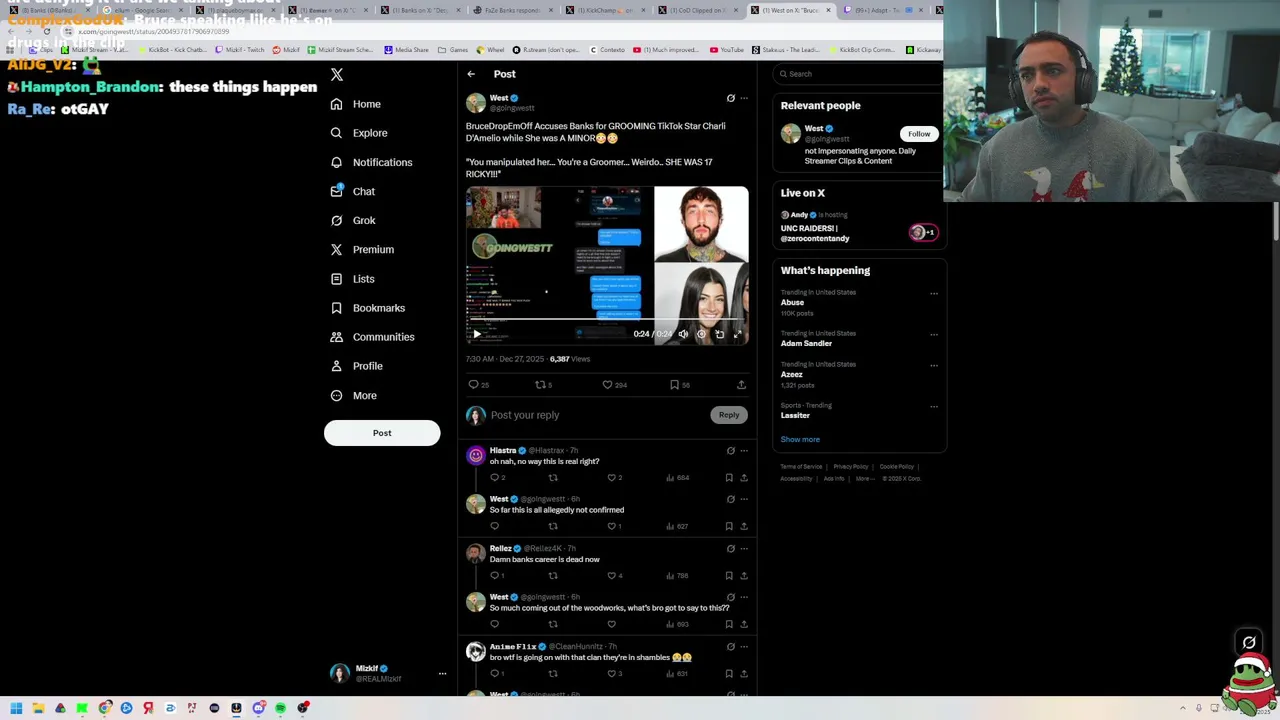Screen dimensions: 1280x720
Task: Bookmark Hiastra's reply
Action: pyautogui.click(x=729, y=478)
